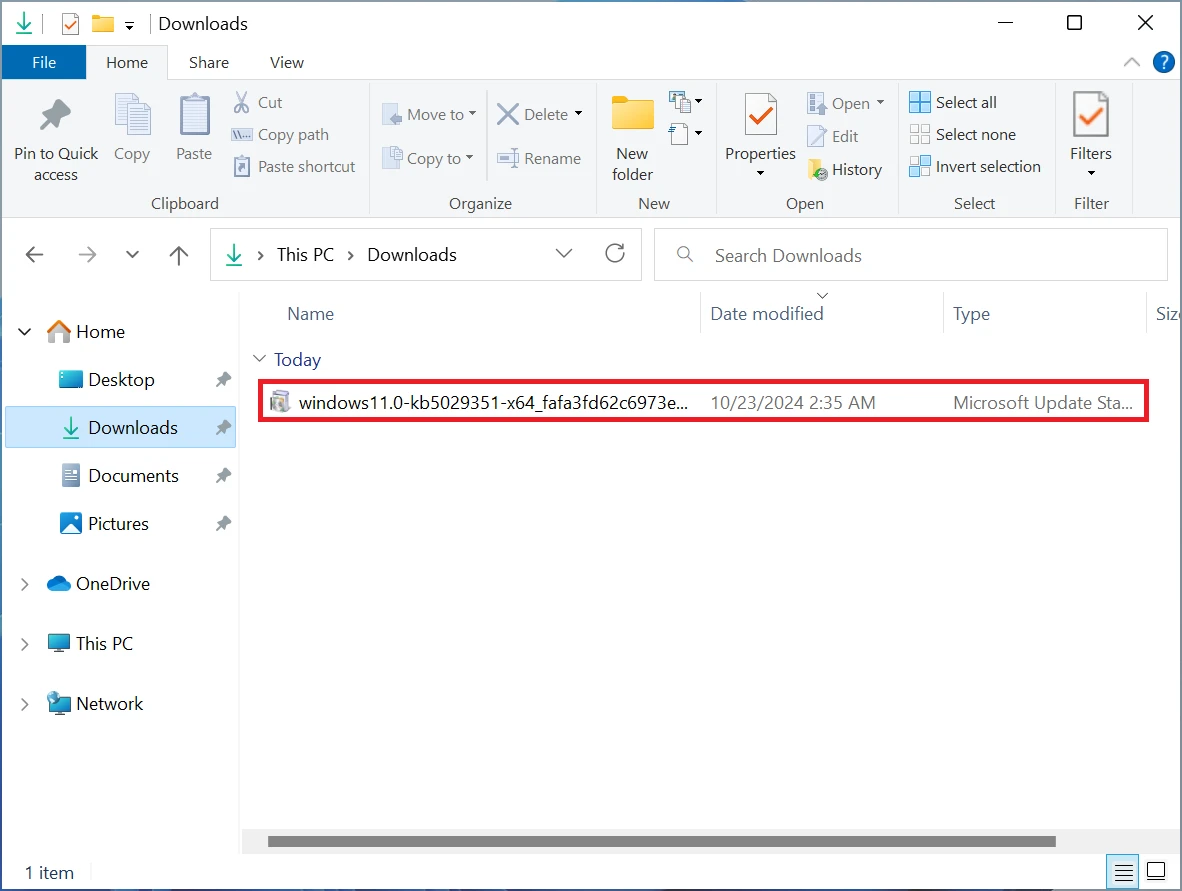The image size is (1182, 891).
Task: Click the Copy path icon
Action: (x=241, y=135)
